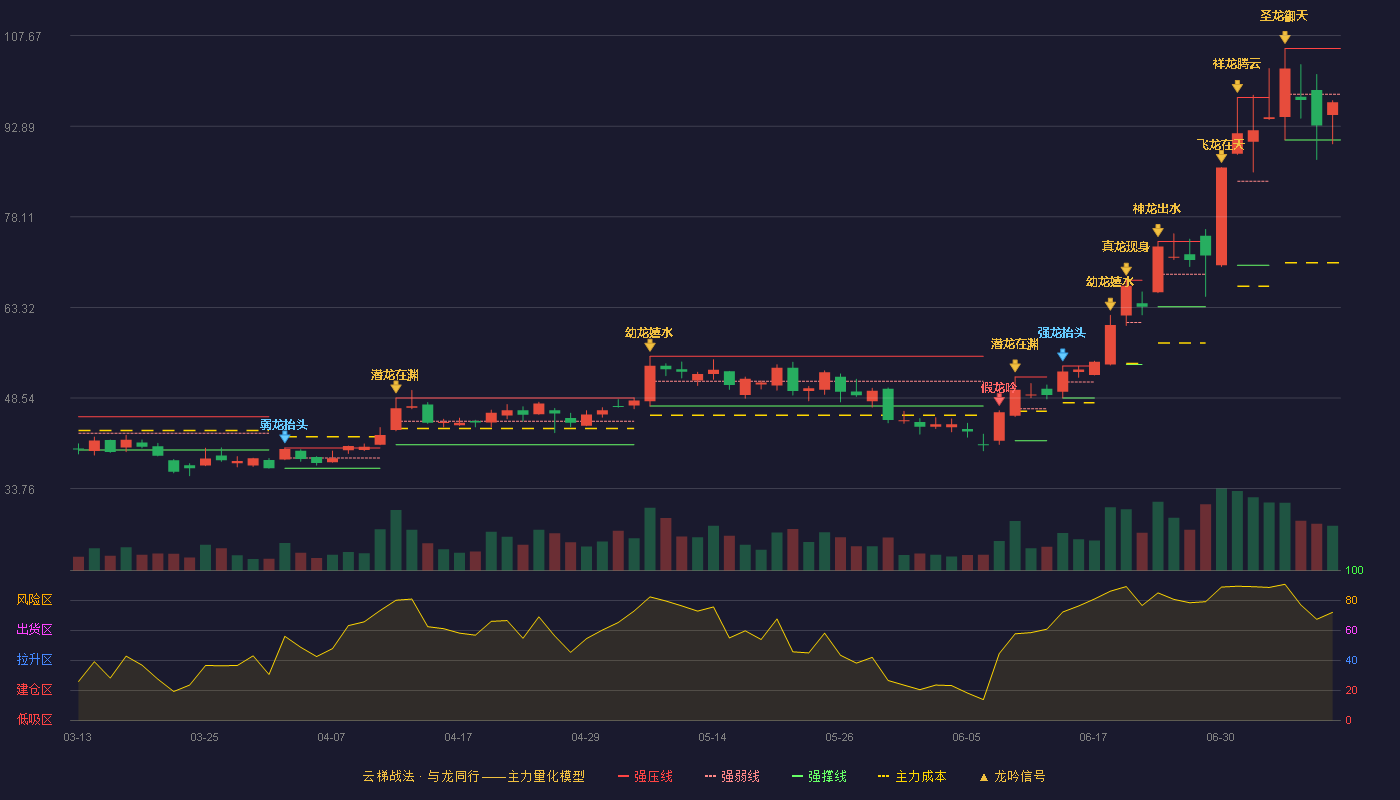This screenshot has height=800, width=1400.
Task: Click the red 假龙吟 signal arrow
Action: click(999, 400)
